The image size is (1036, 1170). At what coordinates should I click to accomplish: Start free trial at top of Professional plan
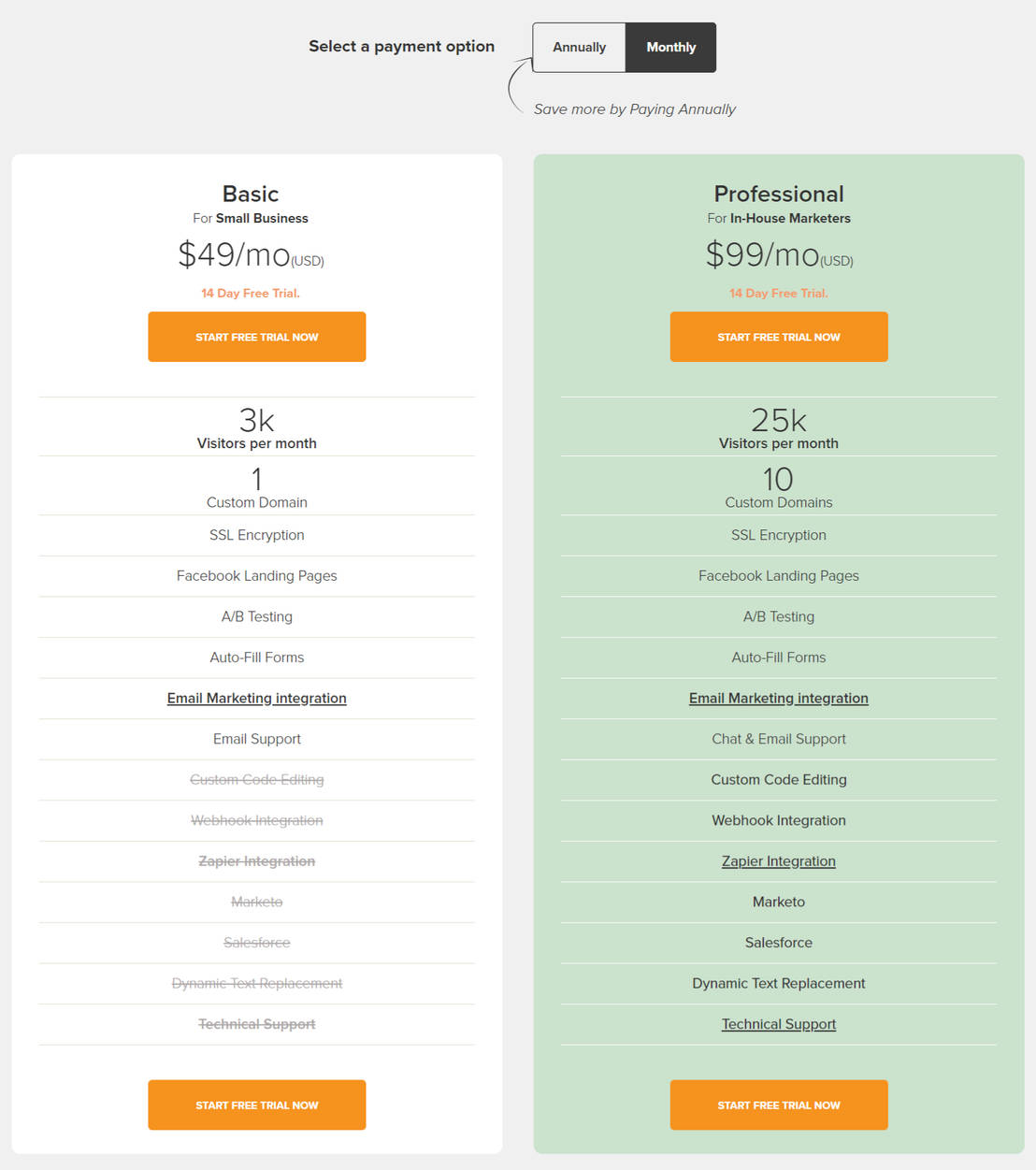point(779,337)
